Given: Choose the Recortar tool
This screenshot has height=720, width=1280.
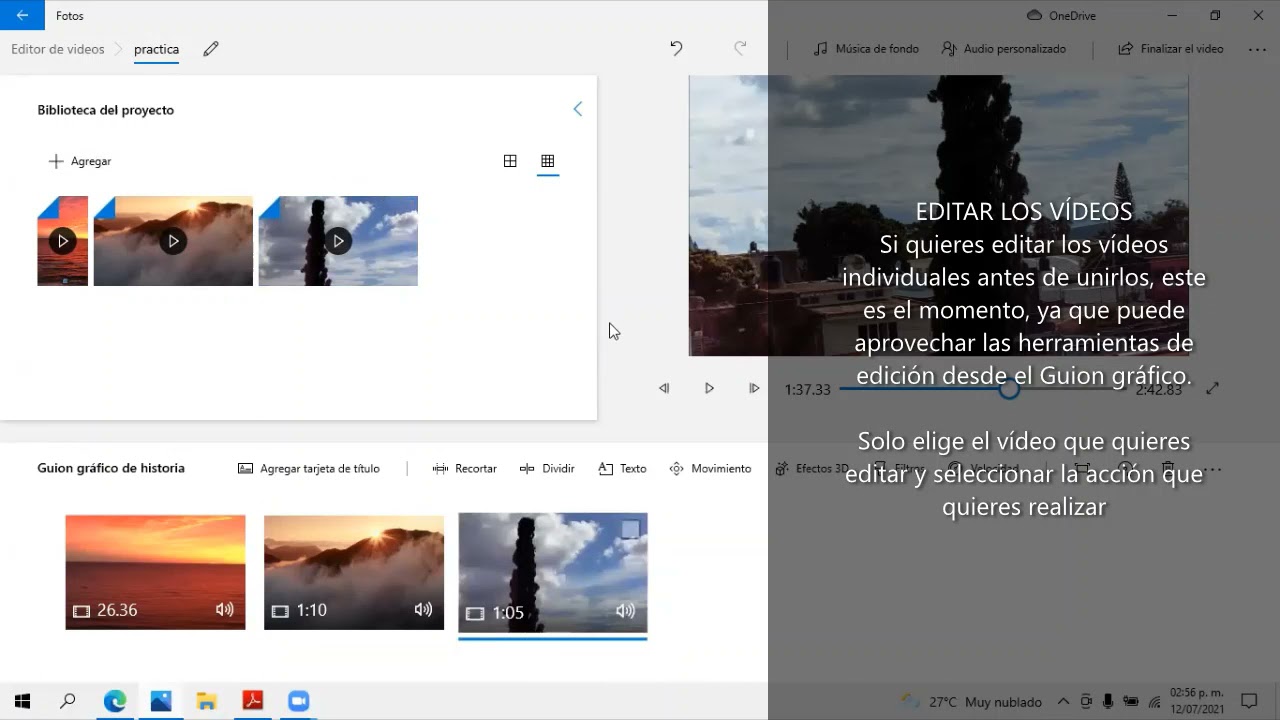Looking at the screenshot, I should click(x=464, y=468).
